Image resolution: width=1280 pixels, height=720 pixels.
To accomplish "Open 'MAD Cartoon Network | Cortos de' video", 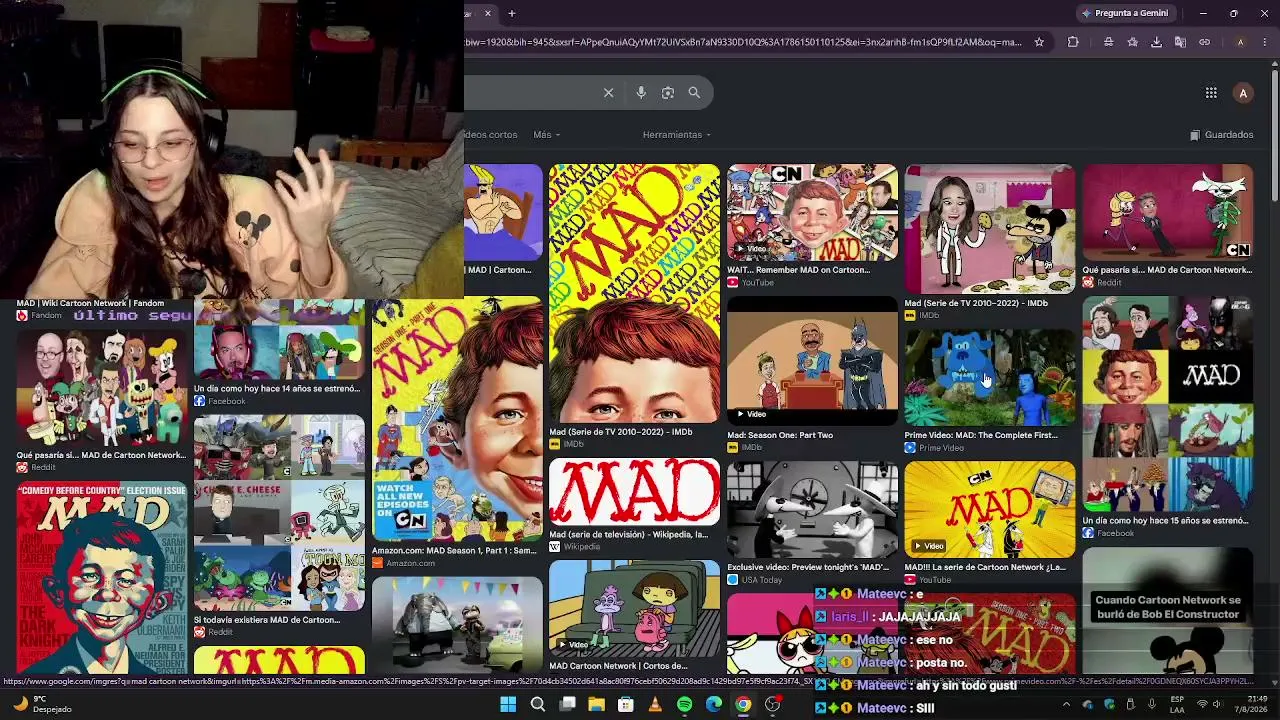I will pos(634,608).
